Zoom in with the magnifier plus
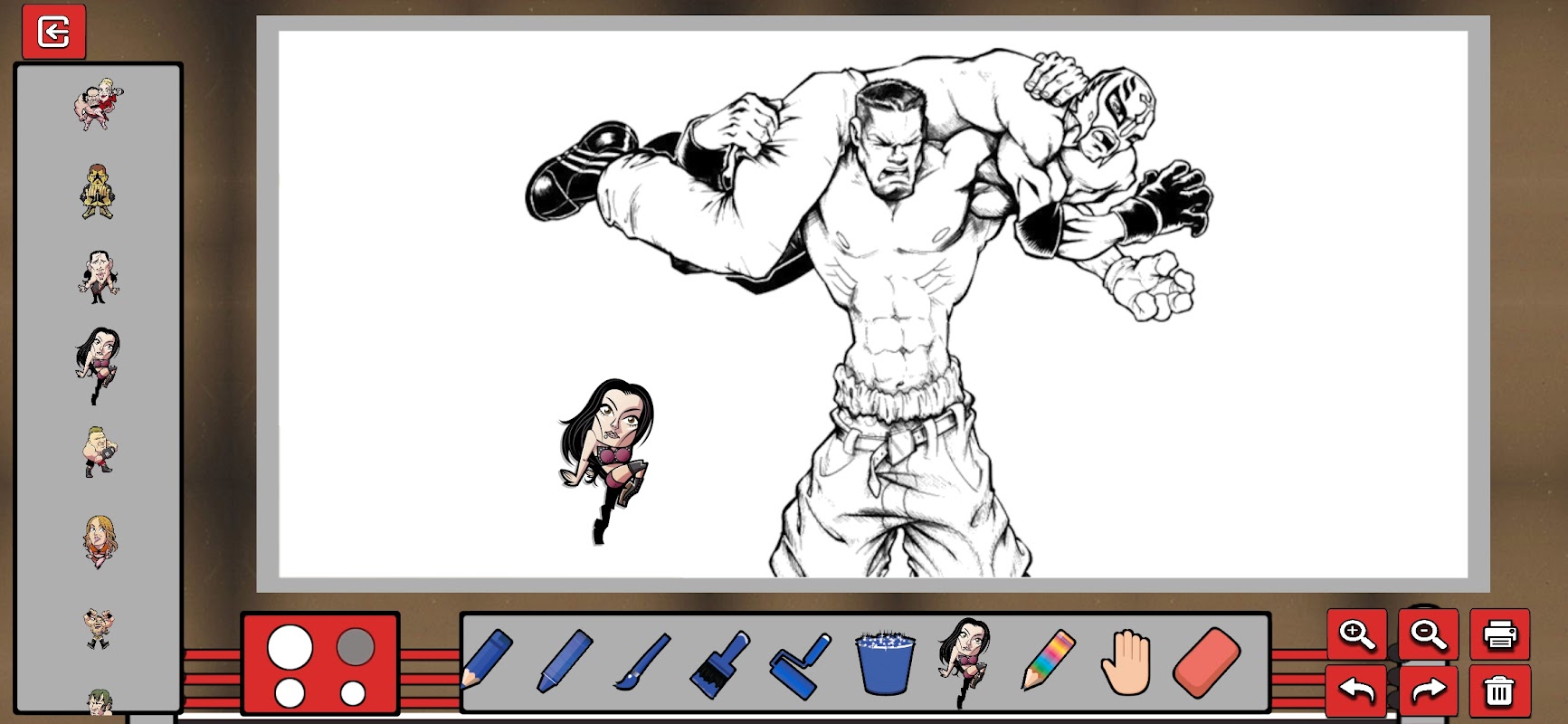 [1357, 634]
